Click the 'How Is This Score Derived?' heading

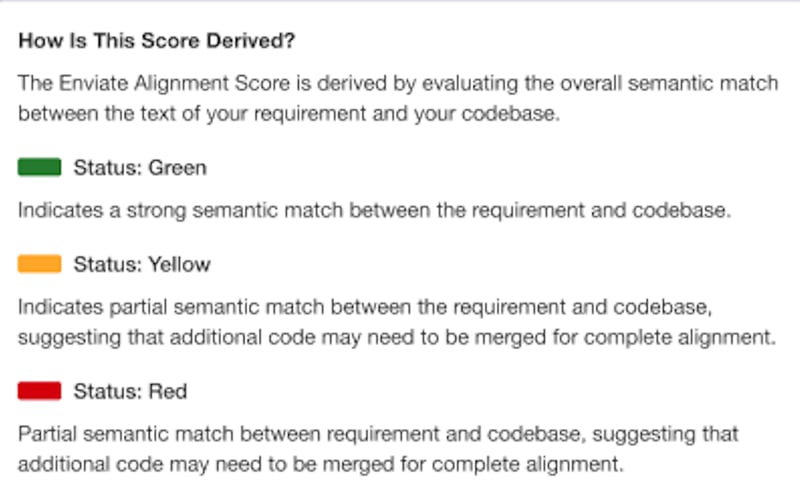157,41
